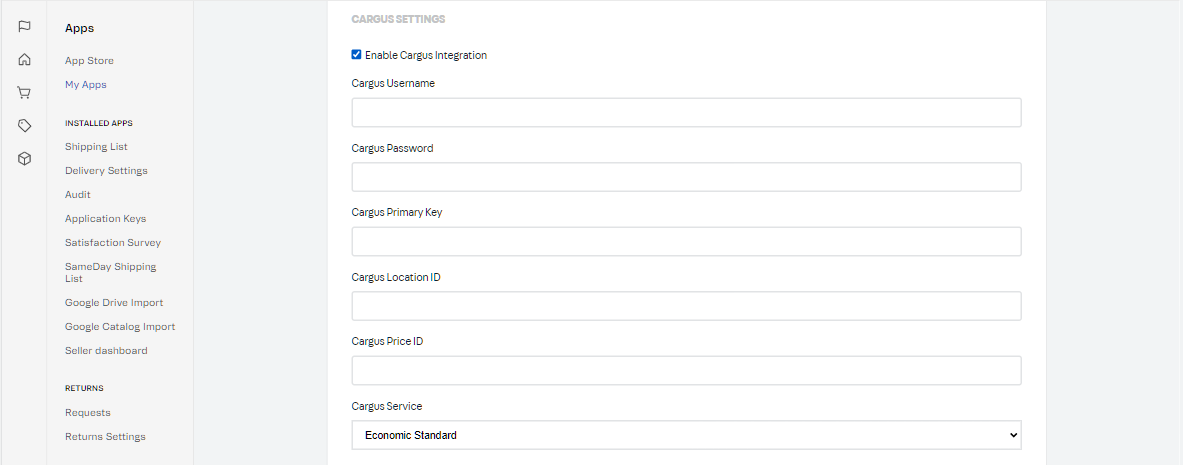Open the box package icon

pos(25,158)
